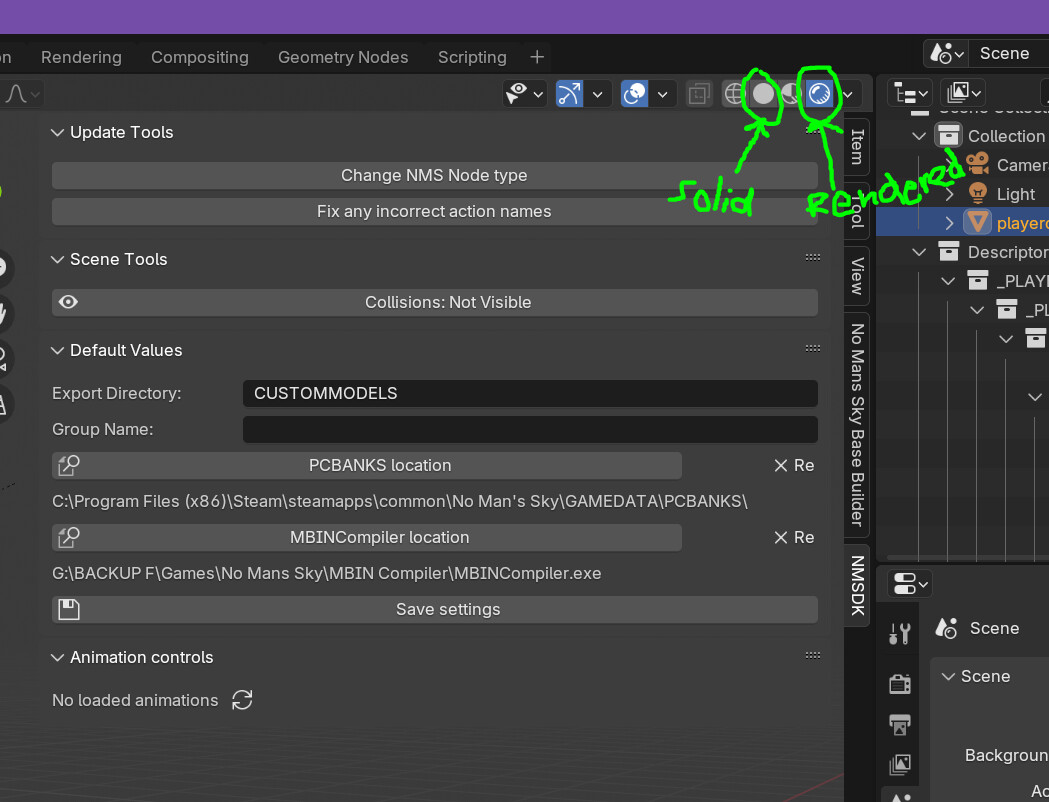Enable snapping magnet toggle in header
The height and width of the screenshot is (802, 1049).
pos(568,93)
